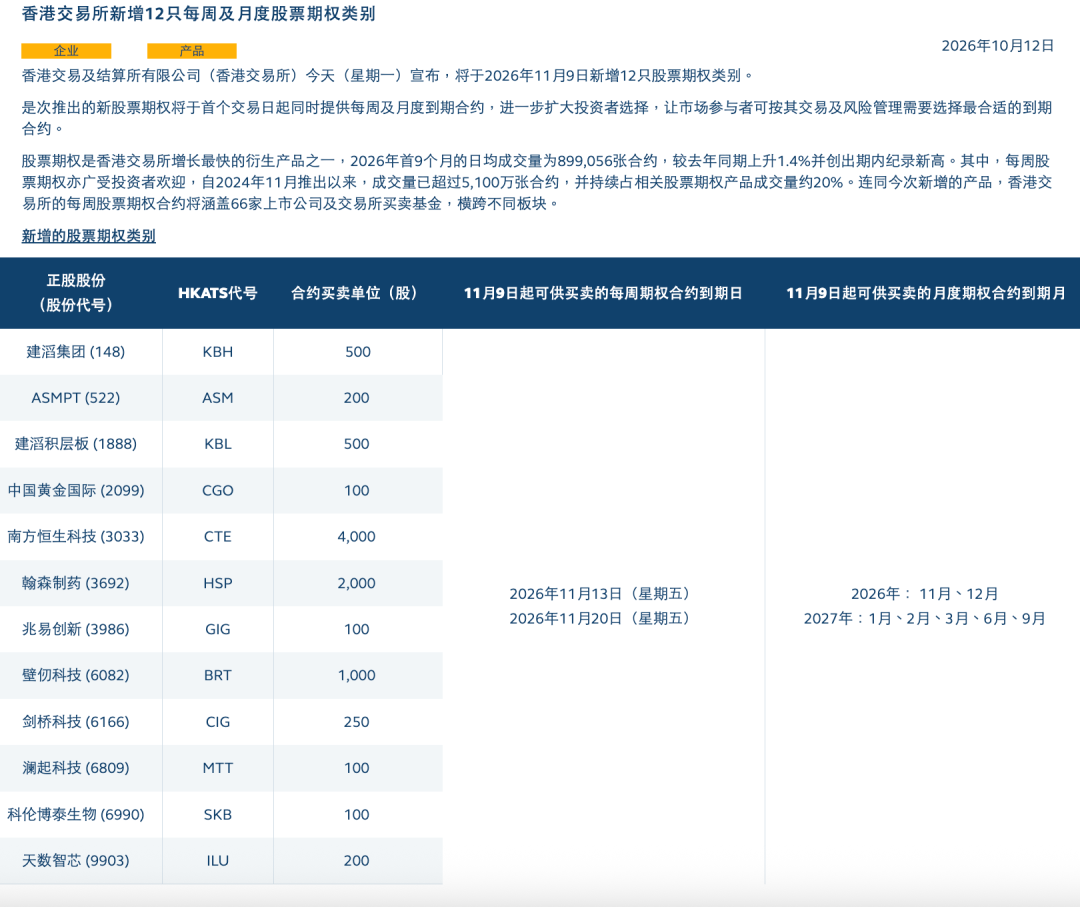Click the KBL HKATS code
Screen dimensions: 1080x907
(x=218, y=444)
